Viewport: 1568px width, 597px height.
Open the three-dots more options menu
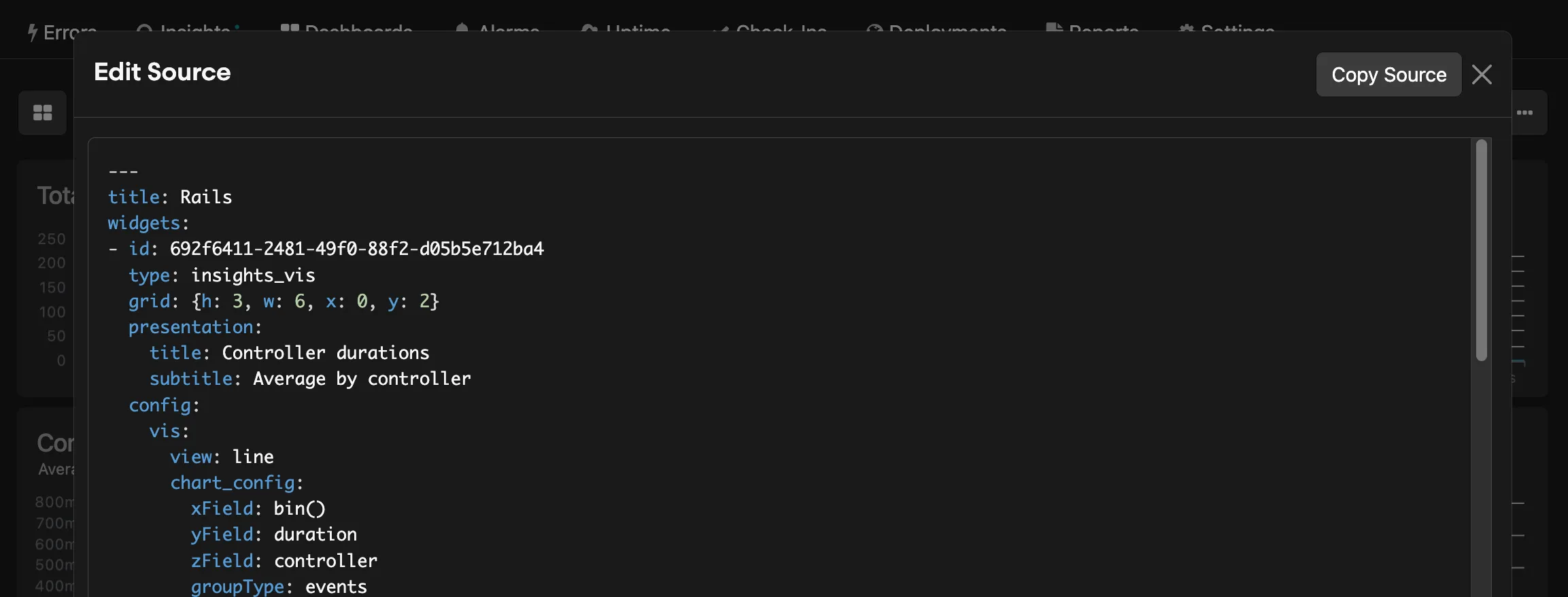tap(1524, 112)
